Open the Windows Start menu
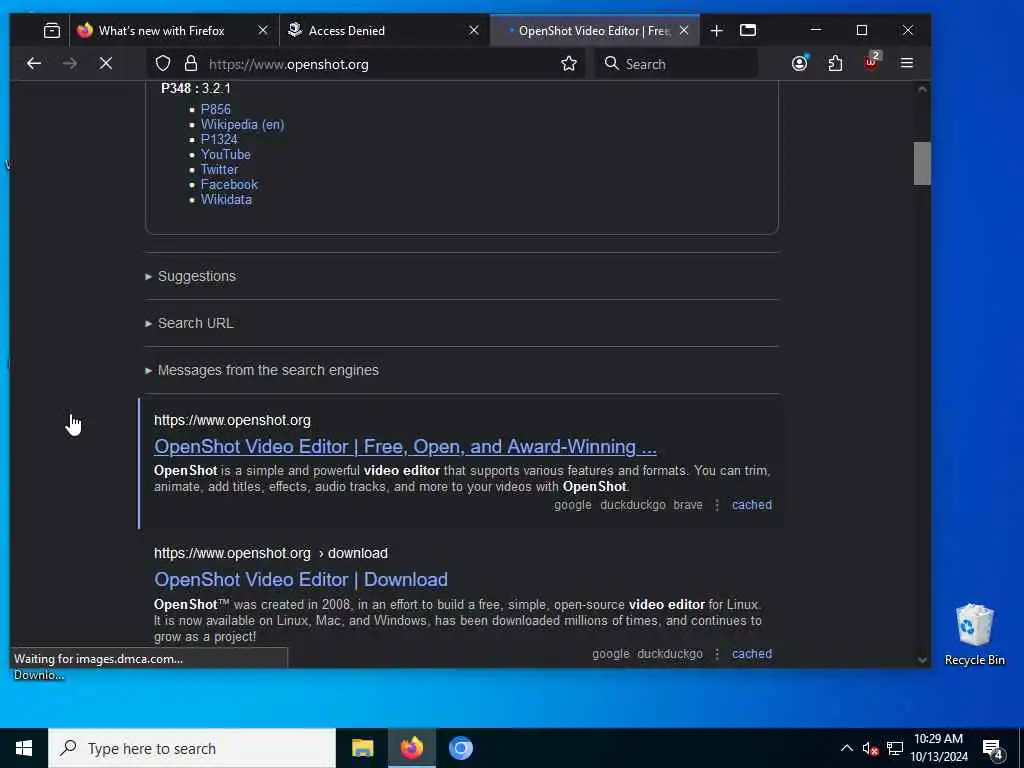This screenshot has width=1024, height=768. [x=24, y=748]
